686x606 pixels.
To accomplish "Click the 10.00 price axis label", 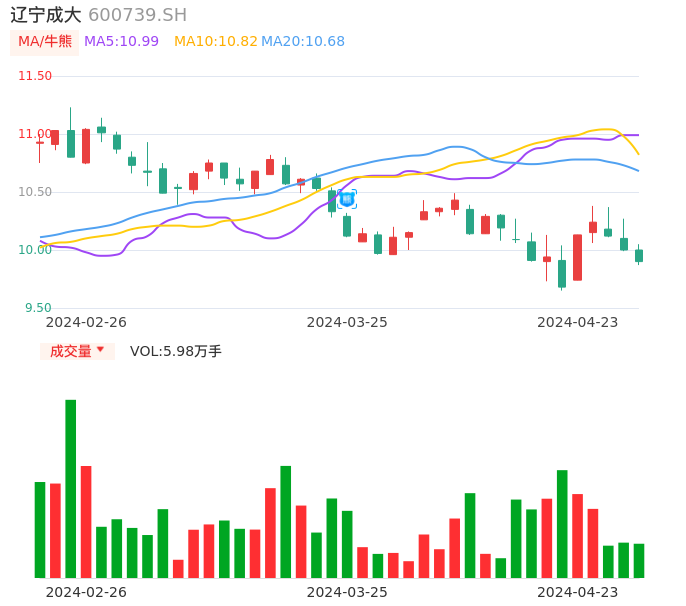I will tap(36, 250).
